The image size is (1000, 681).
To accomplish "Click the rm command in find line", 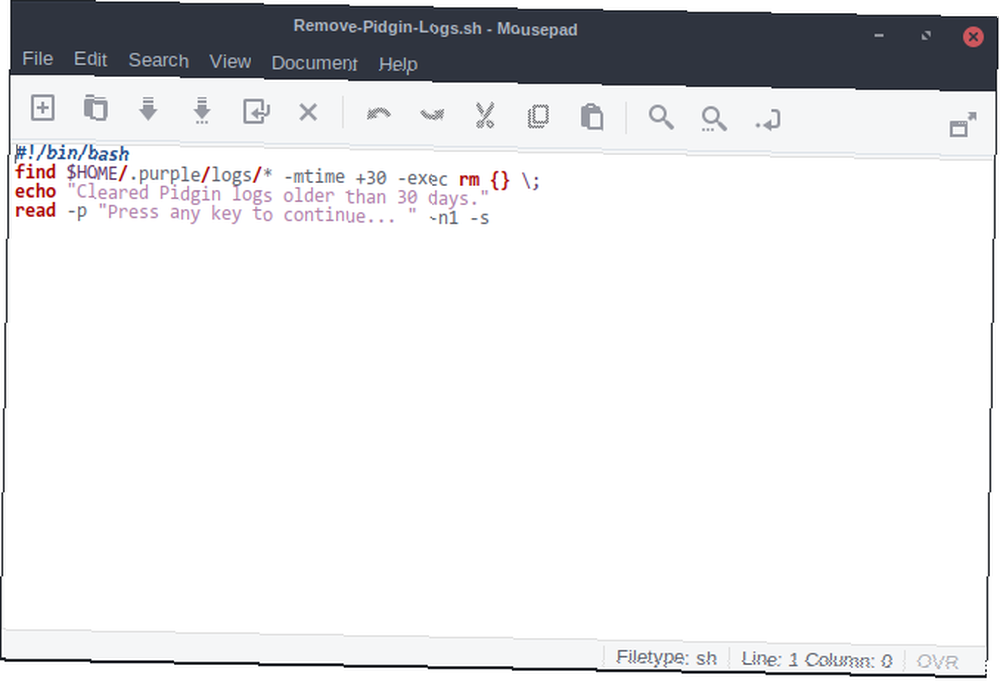I will click(x=469, y=180).
